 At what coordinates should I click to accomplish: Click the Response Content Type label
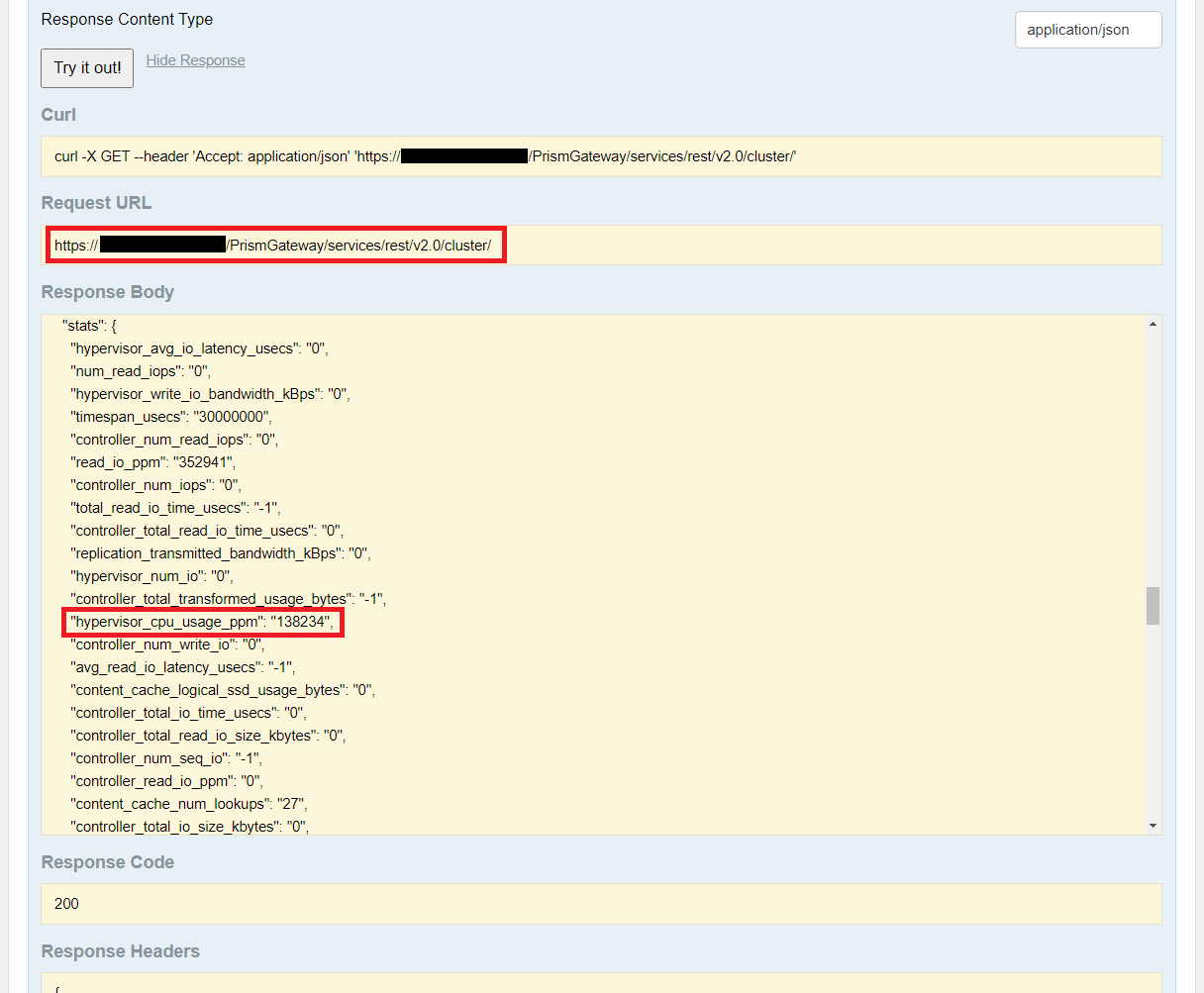(127, 19)
